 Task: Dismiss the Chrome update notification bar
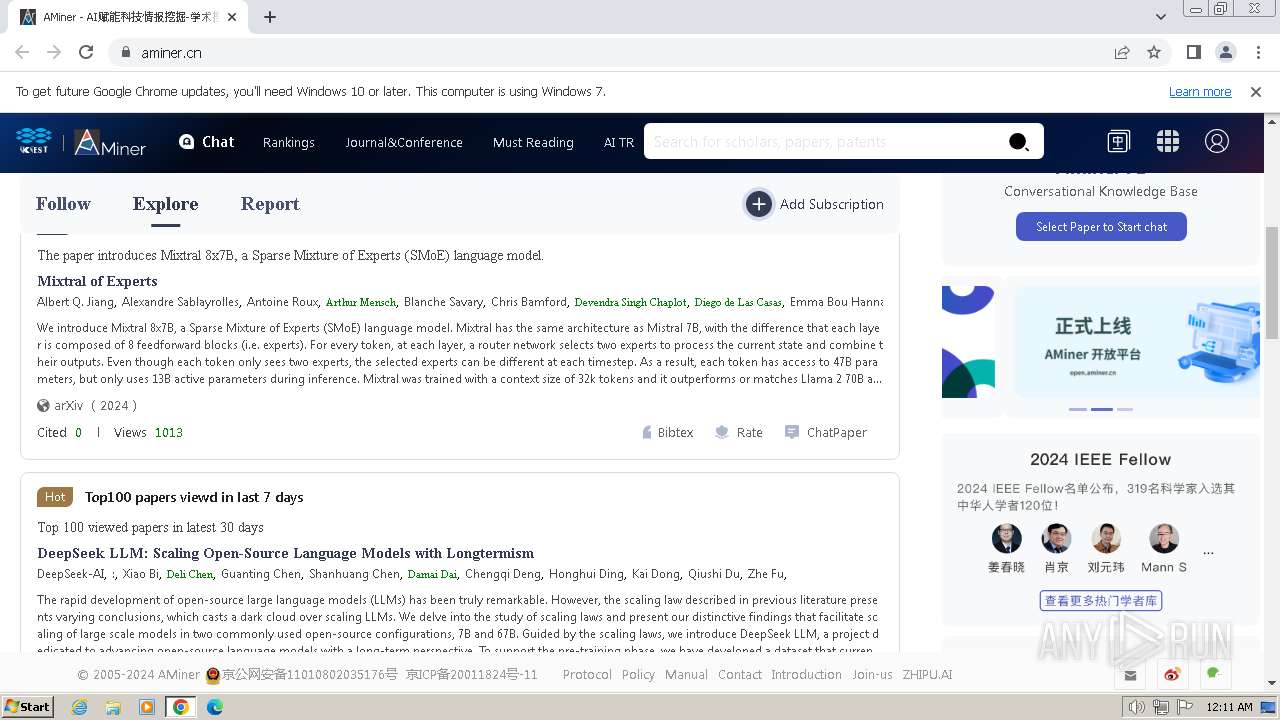tap(1256, 92)
